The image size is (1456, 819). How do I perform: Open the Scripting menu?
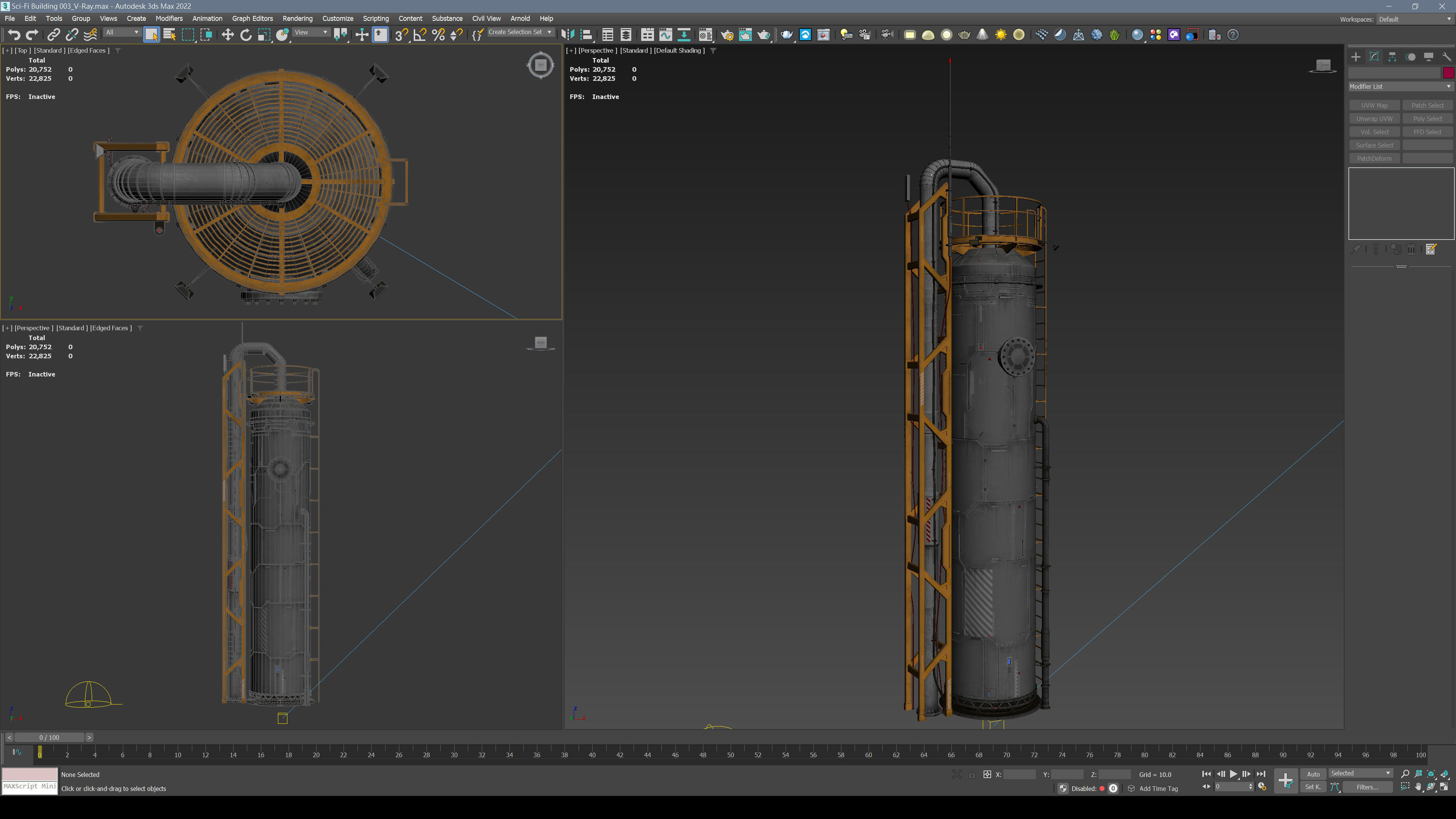[x=375, y=19]
